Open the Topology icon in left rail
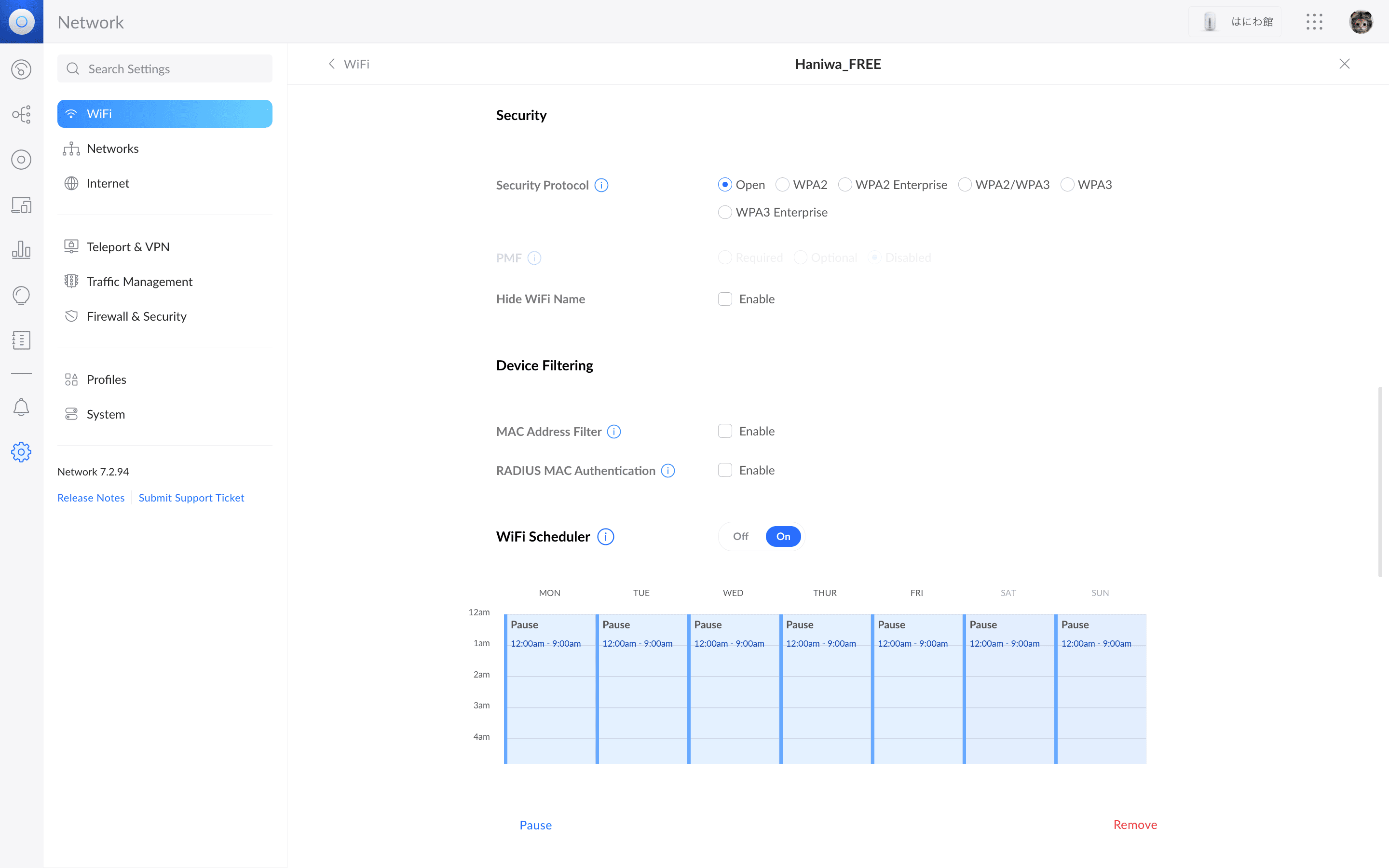The image size is (1389, 868). [21, 114]
